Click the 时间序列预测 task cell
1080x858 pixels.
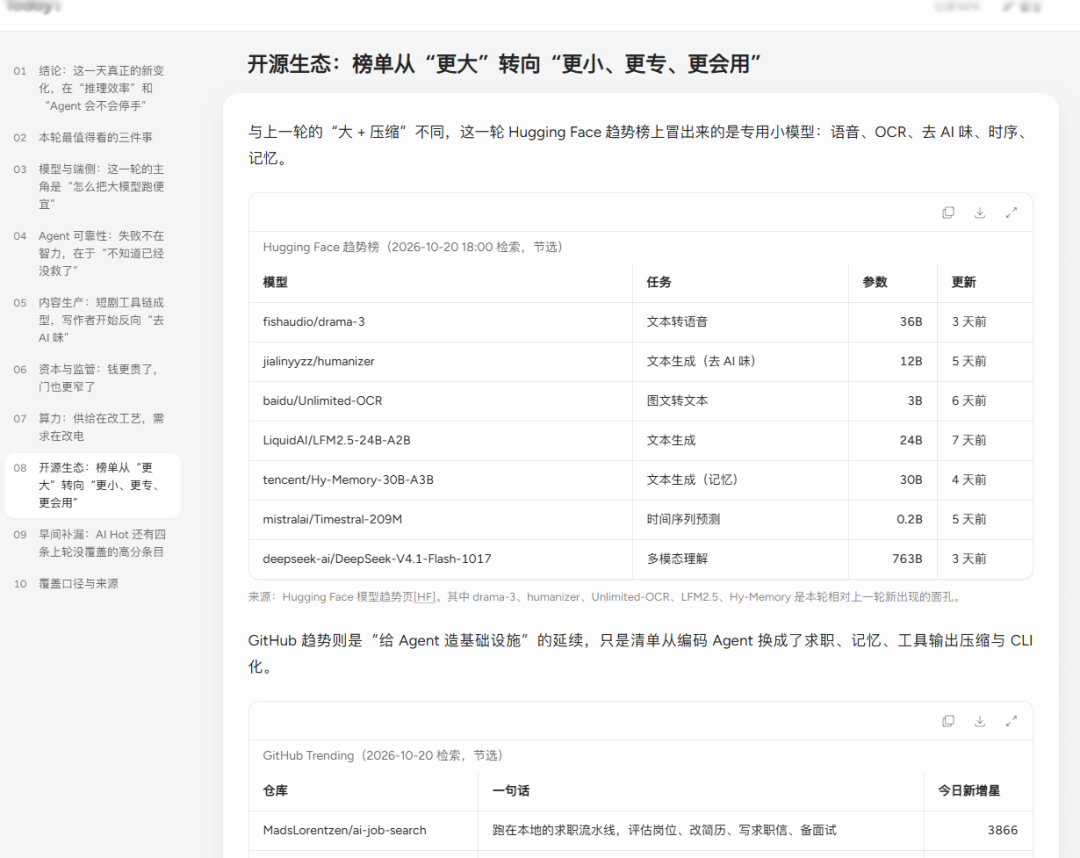click(740, 519)
